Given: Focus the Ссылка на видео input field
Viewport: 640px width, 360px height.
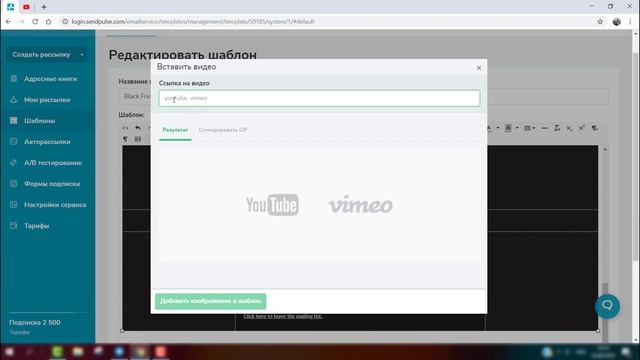Looking at the screenshot, I should (319, 98).
